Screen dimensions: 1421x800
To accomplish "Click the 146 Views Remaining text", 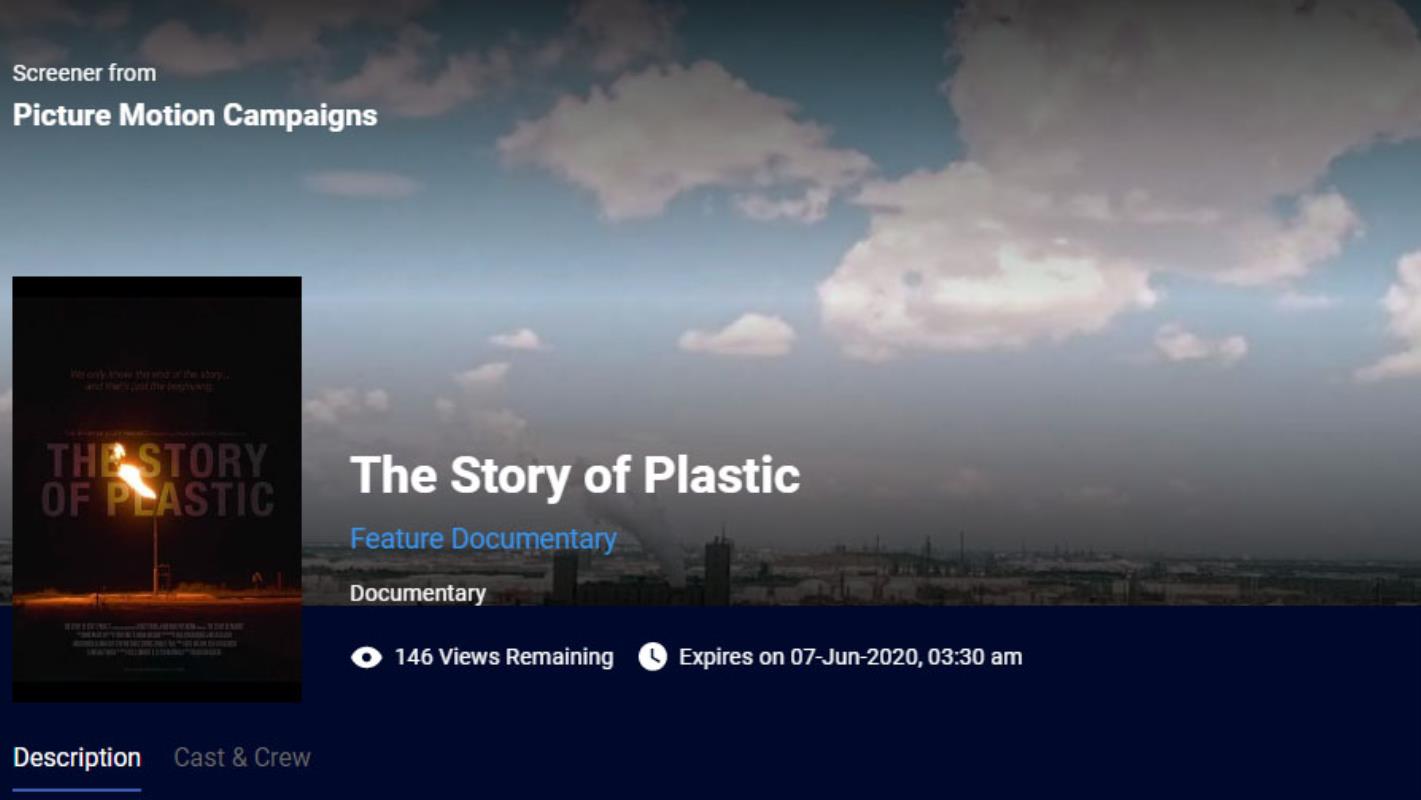I will point(504,657).
